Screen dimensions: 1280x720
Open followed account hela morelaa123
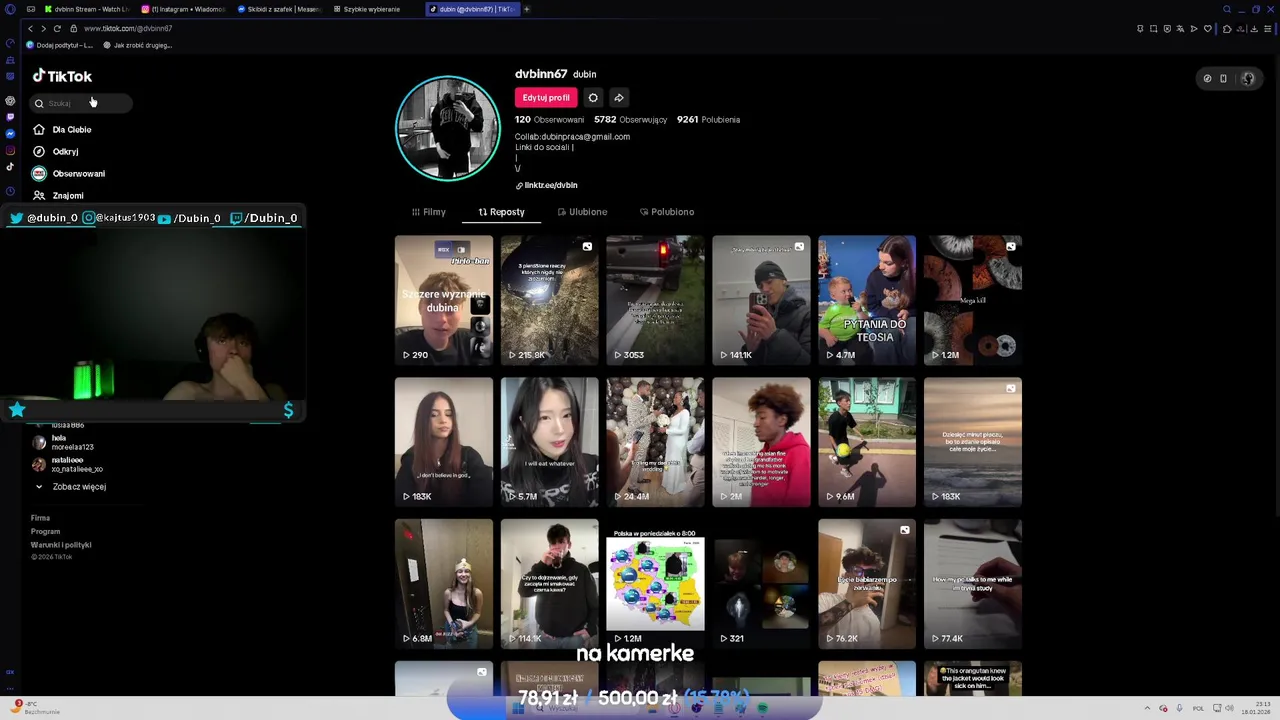63,443
